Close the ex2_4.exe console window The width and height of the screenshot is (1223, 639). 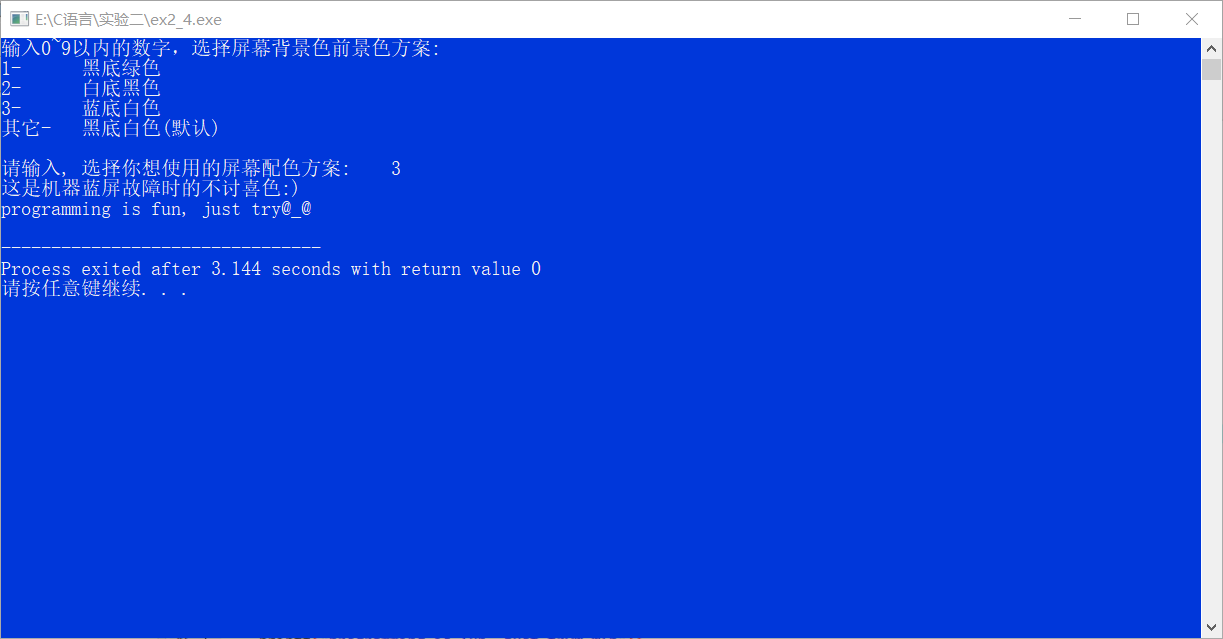(1191, 19)
